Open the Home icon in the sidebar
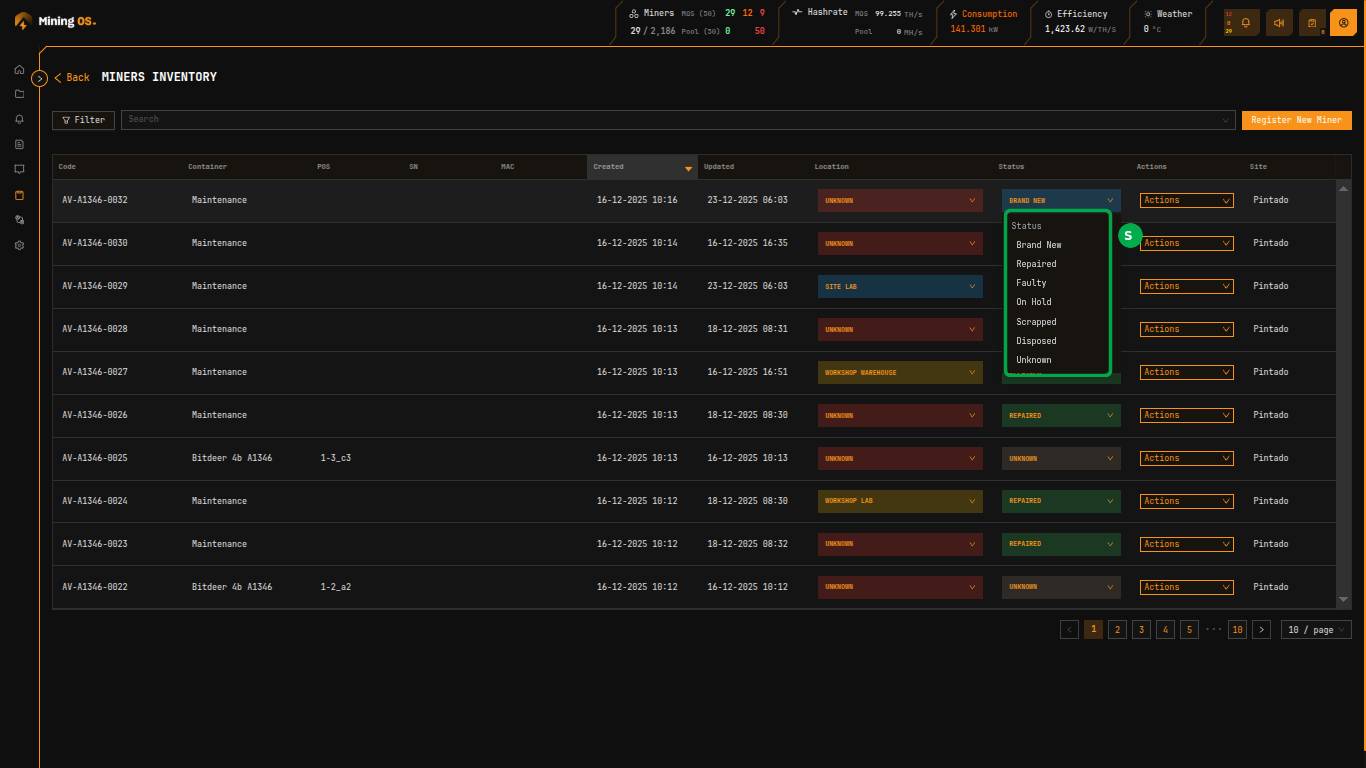Screen dimensions: 1366x768 [x=18, y=69]
